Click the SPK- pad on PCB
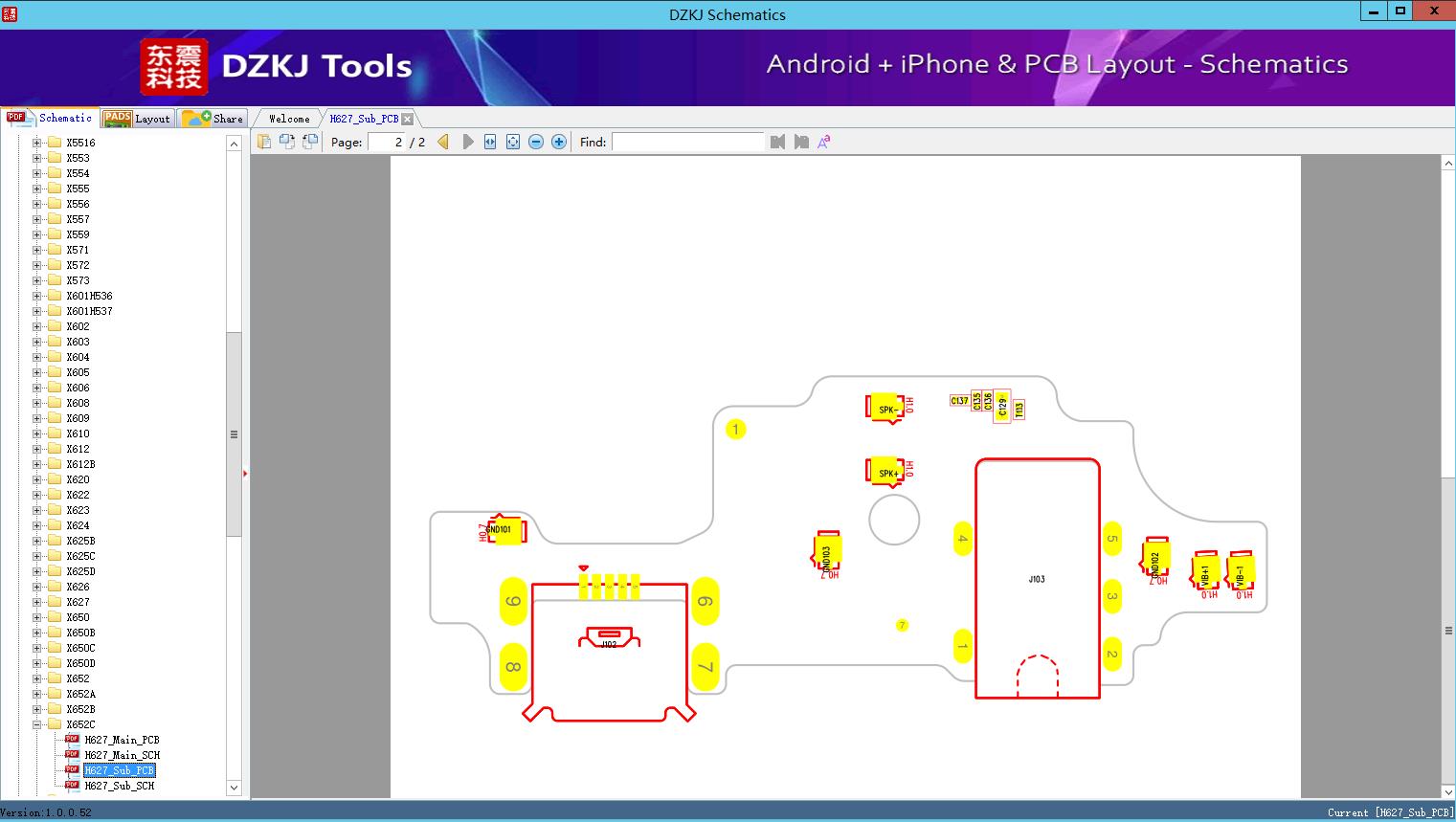This screenshot has width=1456, height=822. 886,409
